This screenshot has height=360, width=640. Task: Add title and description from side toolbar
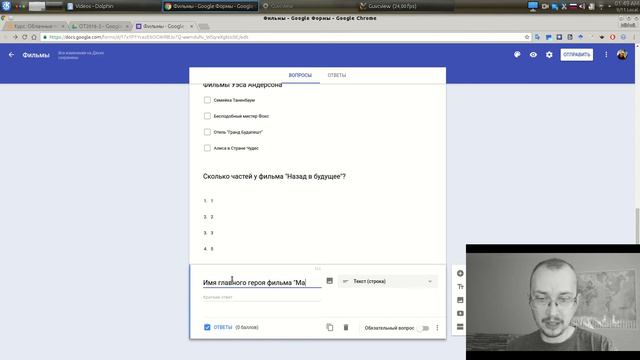click(460, 287)
